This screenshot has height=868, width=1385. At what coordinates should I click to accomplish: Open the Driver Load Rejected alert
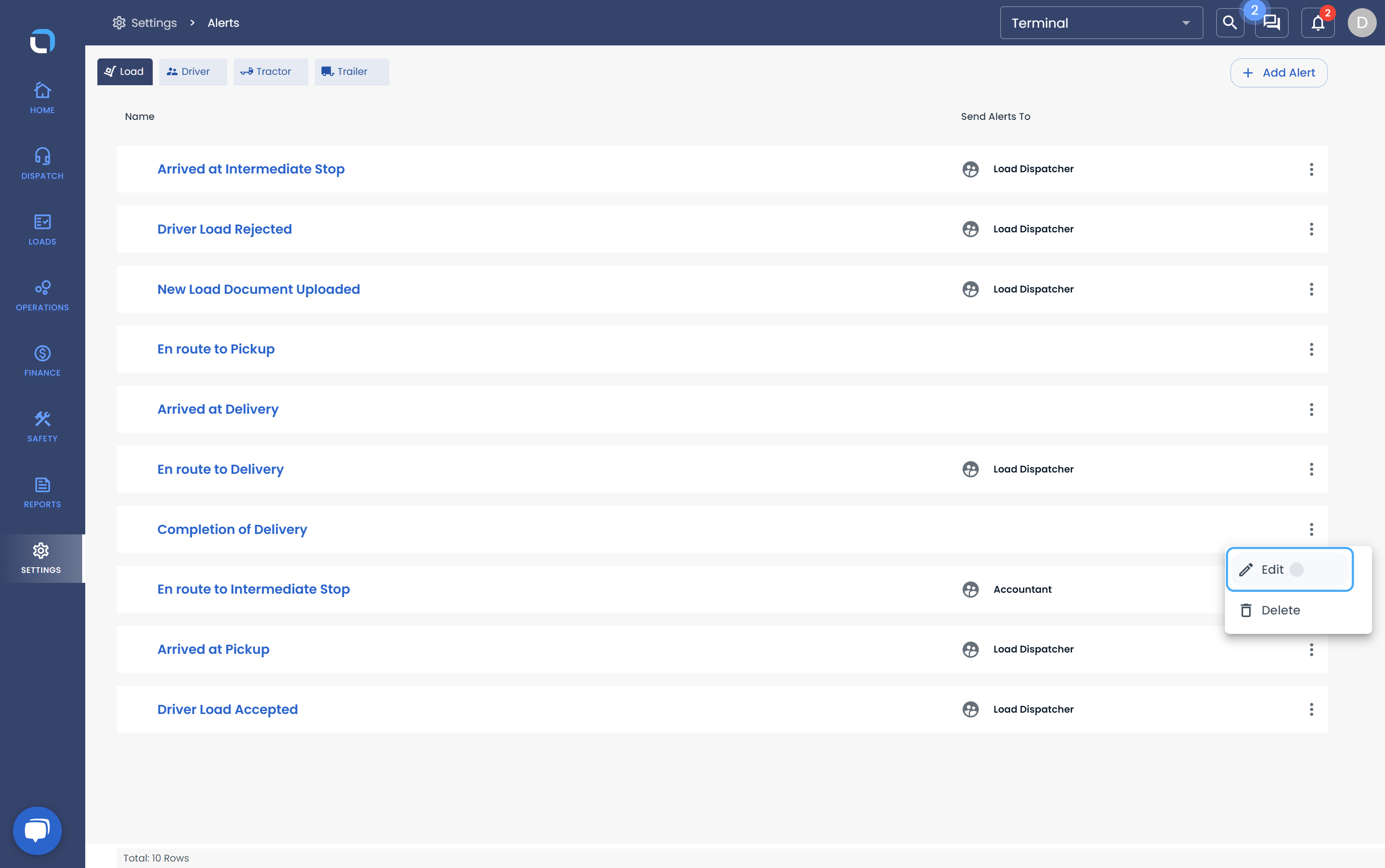225,229
